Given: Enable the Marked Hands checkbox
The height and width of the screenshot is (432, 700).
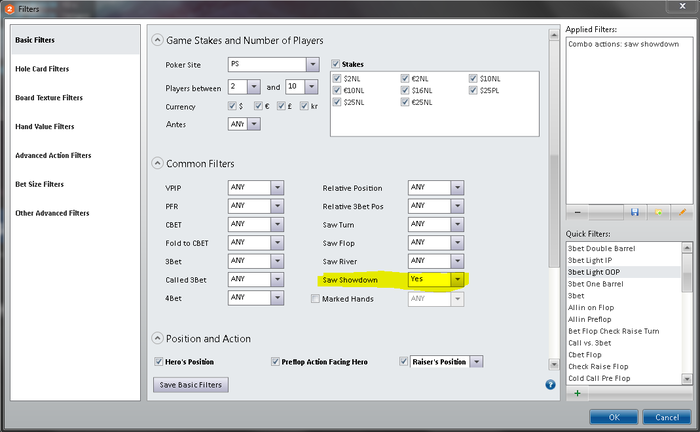Looking at the screenshot, I should (315, 299).
